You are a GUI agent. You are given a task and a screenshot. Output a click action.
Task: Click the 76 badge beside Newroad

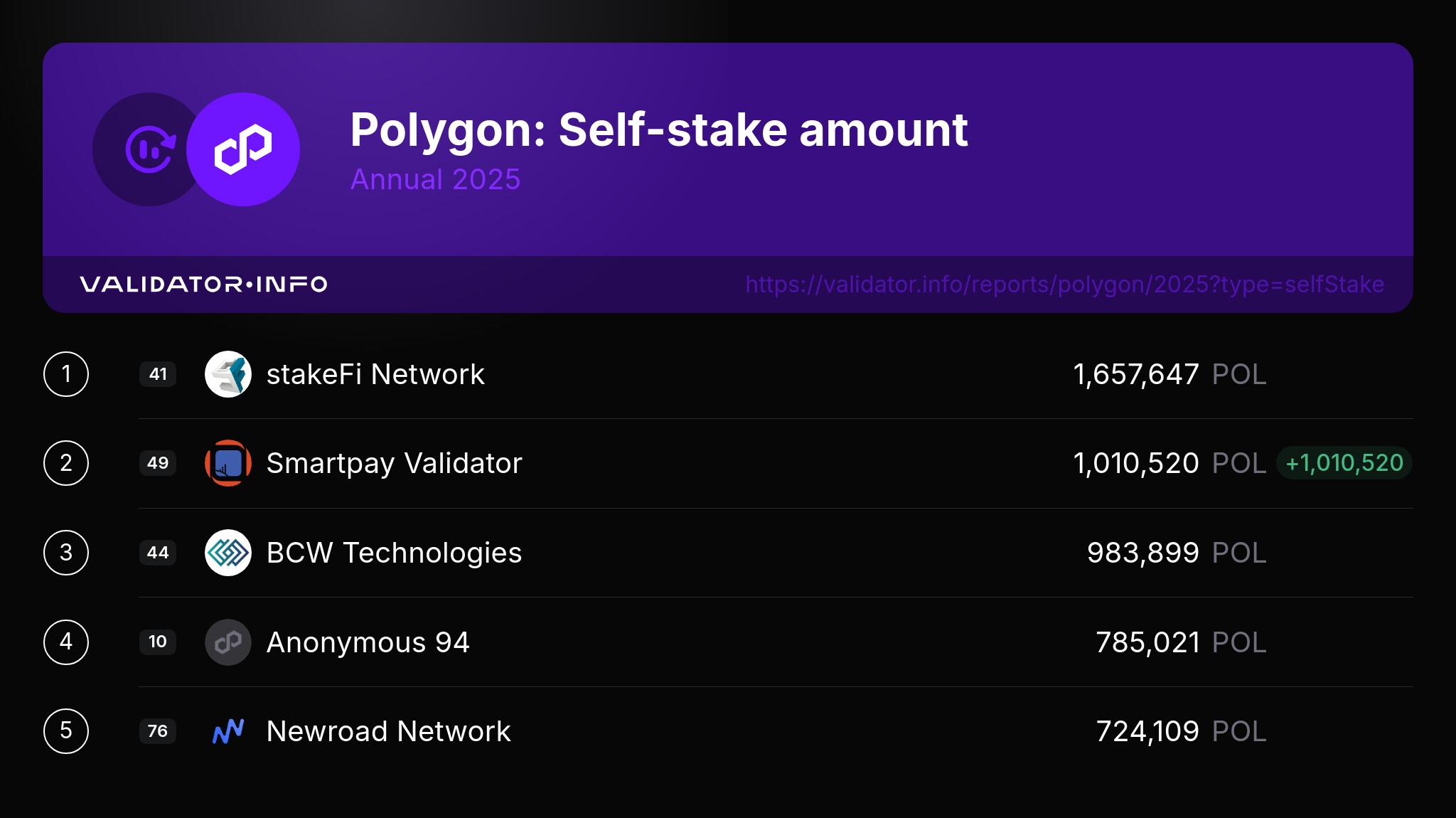click(x=158, y=731)
